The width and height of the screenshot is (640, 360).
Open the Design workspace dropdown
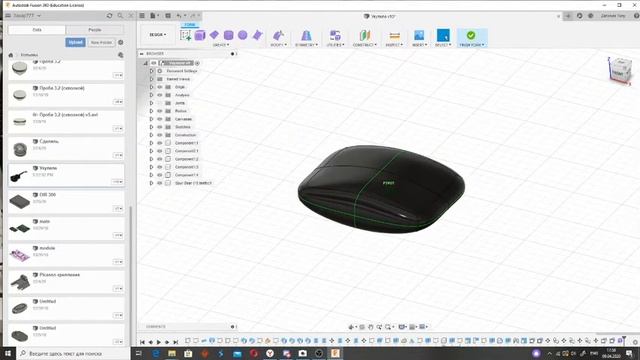point(158,35)
